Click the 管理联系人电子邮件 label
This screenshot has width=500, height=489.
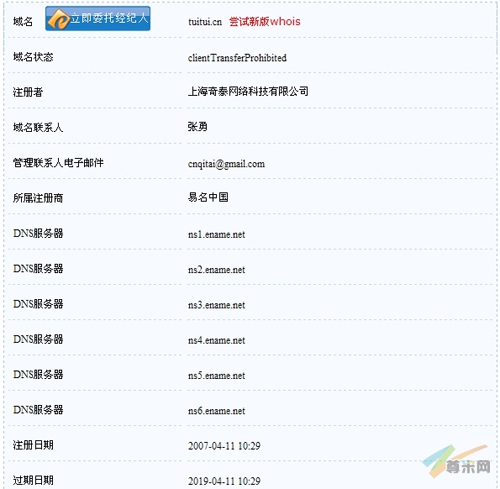58,163
